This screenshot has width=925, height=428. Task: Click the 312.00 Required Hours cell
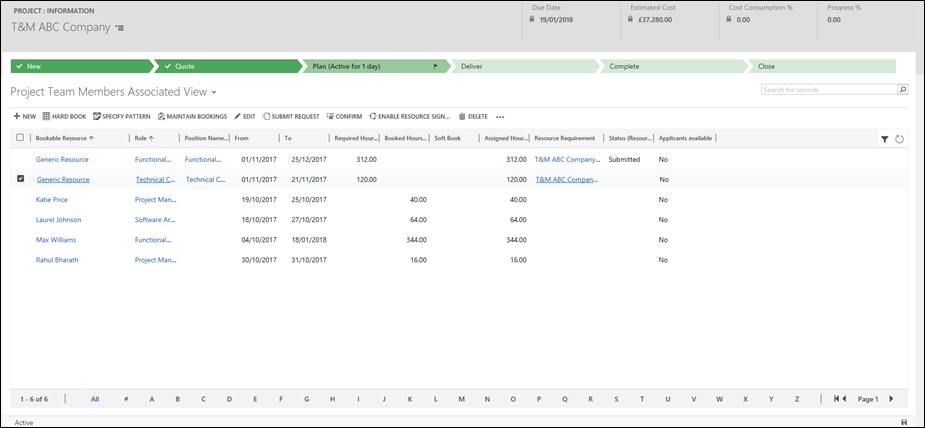[366, 159]
